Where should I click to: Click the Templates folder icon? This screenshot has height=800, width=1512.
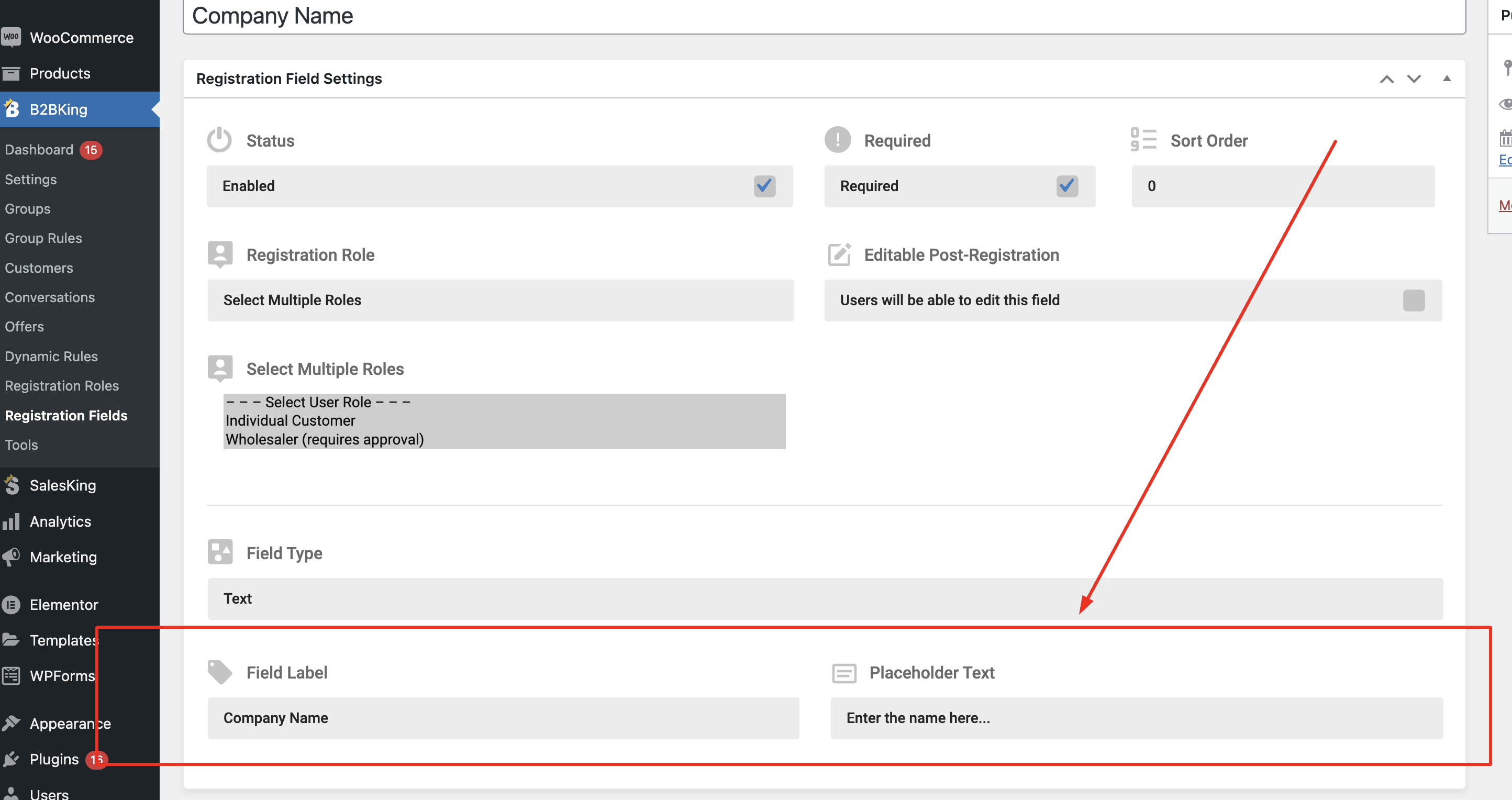pos(11,640)
